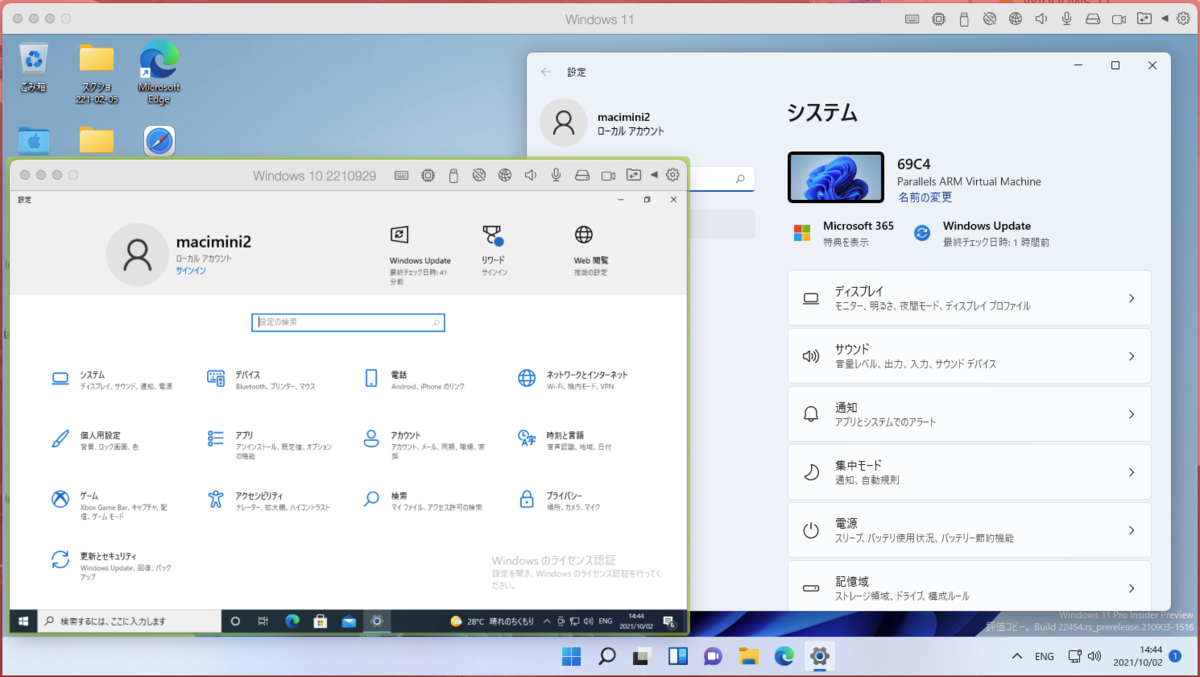Click 名前の変更 link in Windows 11 settings
This screenshot has width=1200, height=677.
[x=925, y=197]
